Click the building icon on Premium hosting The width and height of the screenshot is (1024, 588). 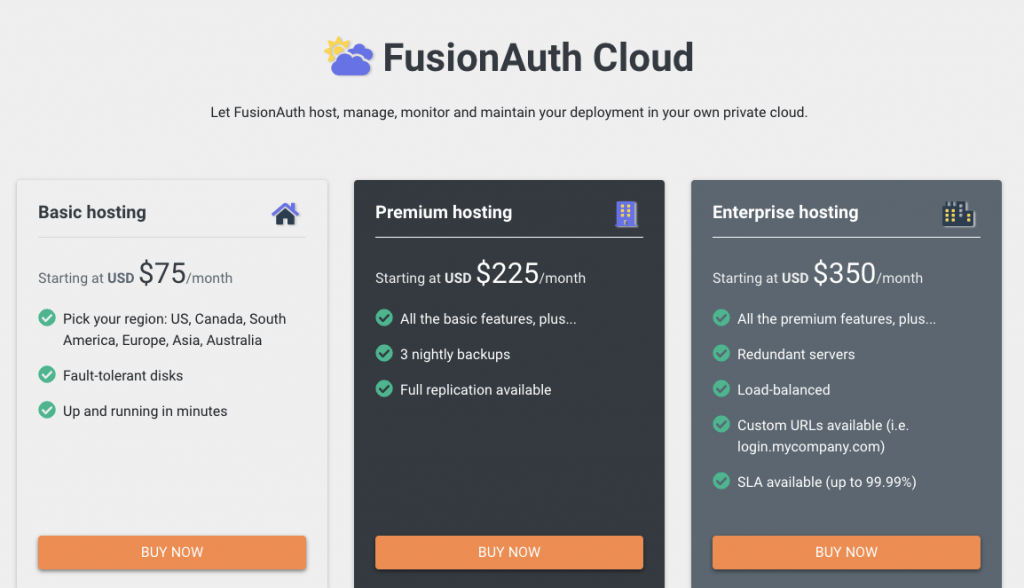626,214
